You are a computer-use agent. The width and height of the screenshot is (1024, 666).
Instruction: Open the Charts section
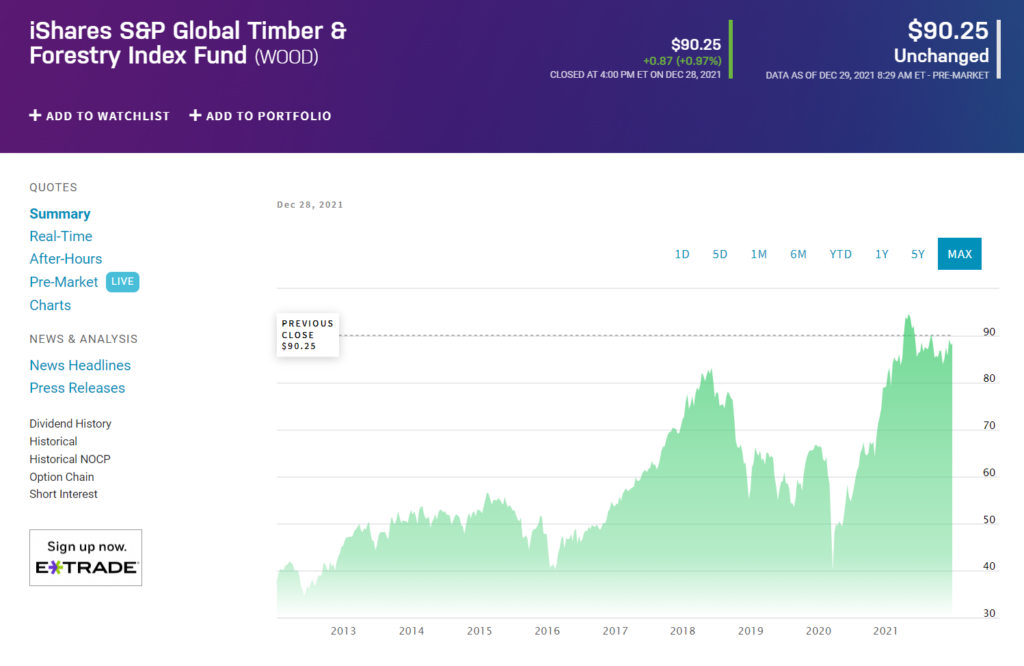[50, 305]
